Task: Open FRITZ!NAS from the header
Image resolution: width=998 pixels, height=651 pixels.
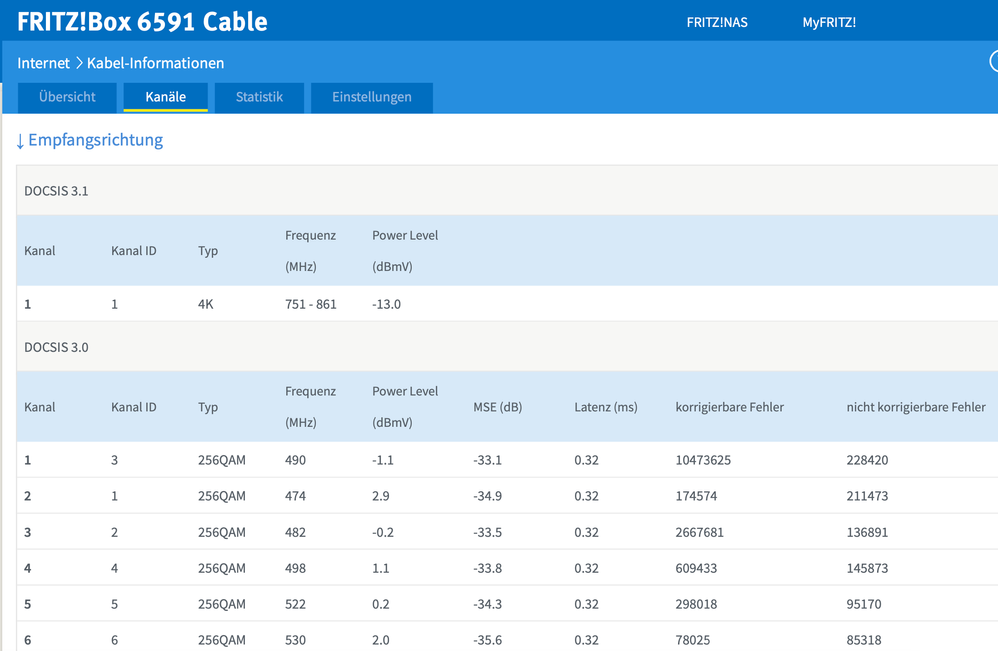Action: (717, 22)
